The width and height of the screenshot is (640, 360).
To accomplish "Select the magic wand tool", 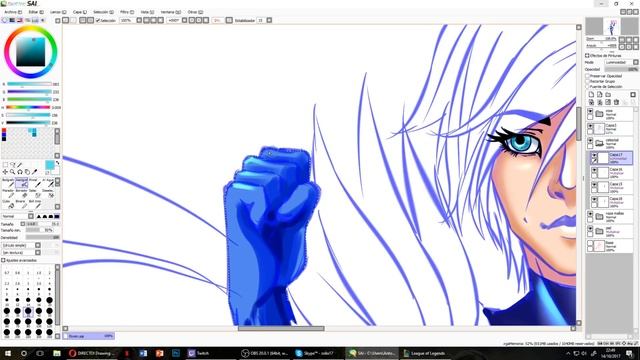I will (x=20, y=164).
